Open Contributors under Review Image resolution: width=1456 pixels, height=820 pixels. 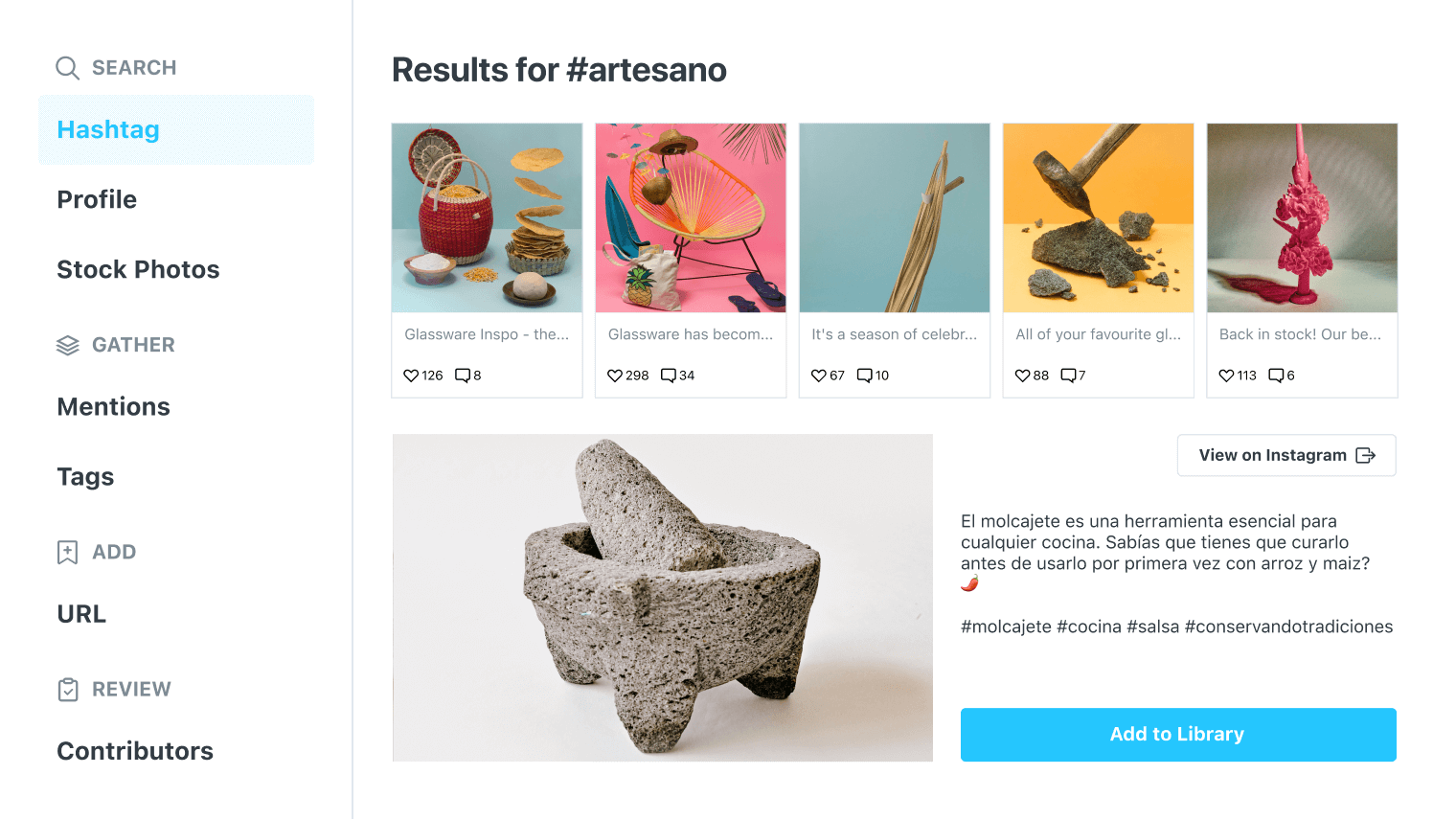(135, 751)
